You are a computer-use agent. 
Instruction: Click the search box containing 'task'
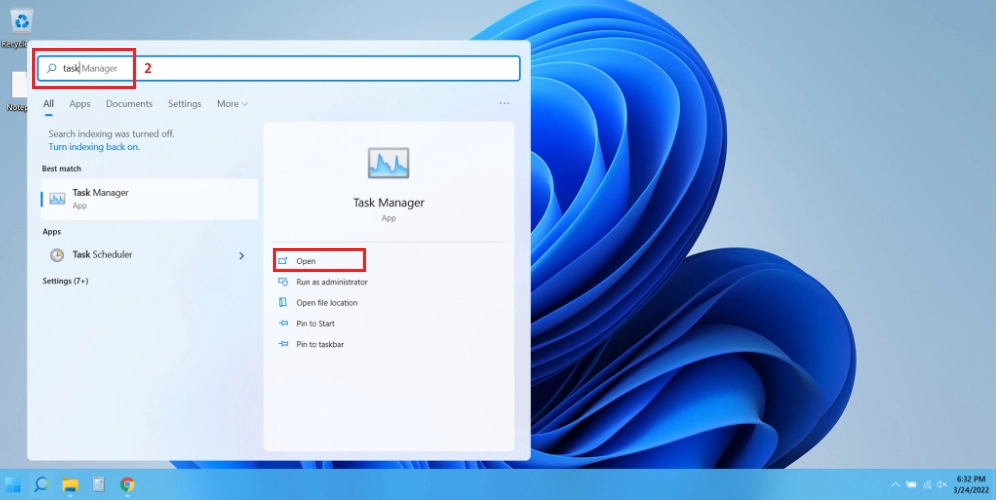pyautogui.click(x=279, y=69)
